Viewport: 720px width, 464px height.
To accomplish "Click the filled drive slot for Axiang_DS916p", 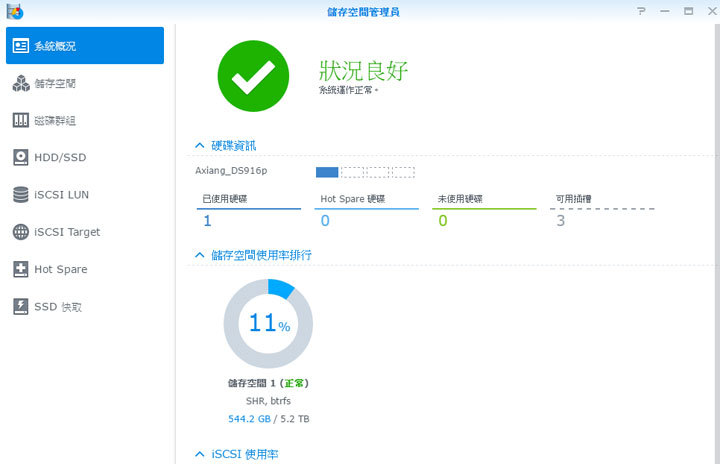I will coord(327,171).
